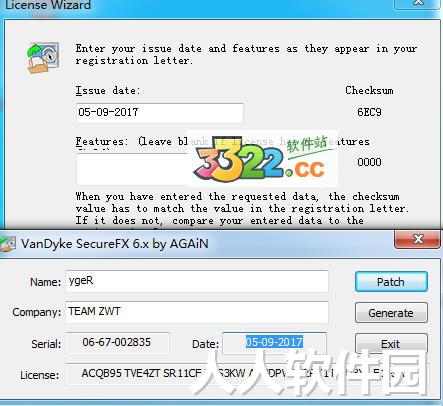Click the keygen window title bar icon
Screen dimensions: 443x406
coord(8,244)
